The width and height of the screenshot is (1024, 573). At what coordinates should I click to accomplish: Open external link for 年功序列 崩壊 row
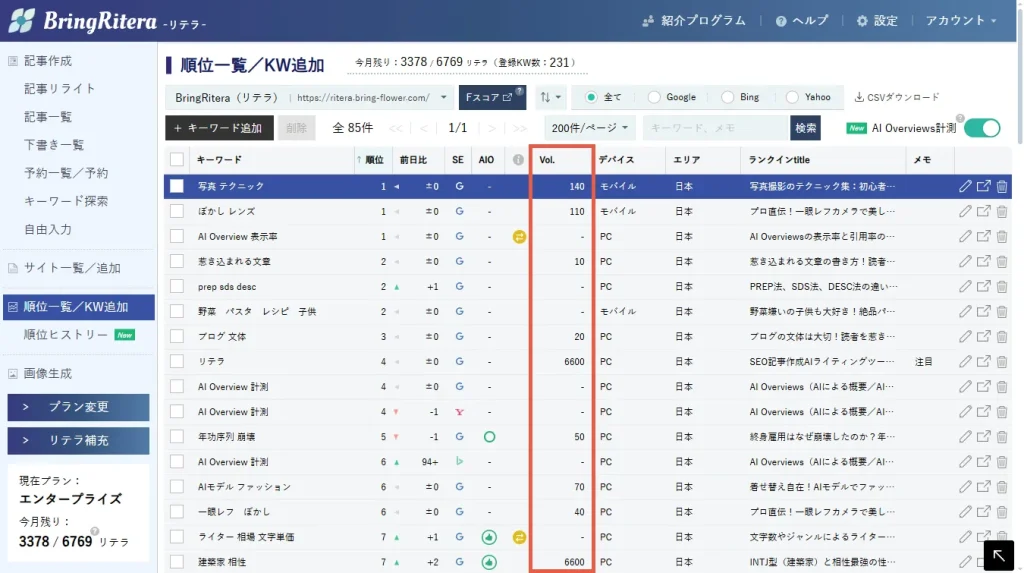984,436
